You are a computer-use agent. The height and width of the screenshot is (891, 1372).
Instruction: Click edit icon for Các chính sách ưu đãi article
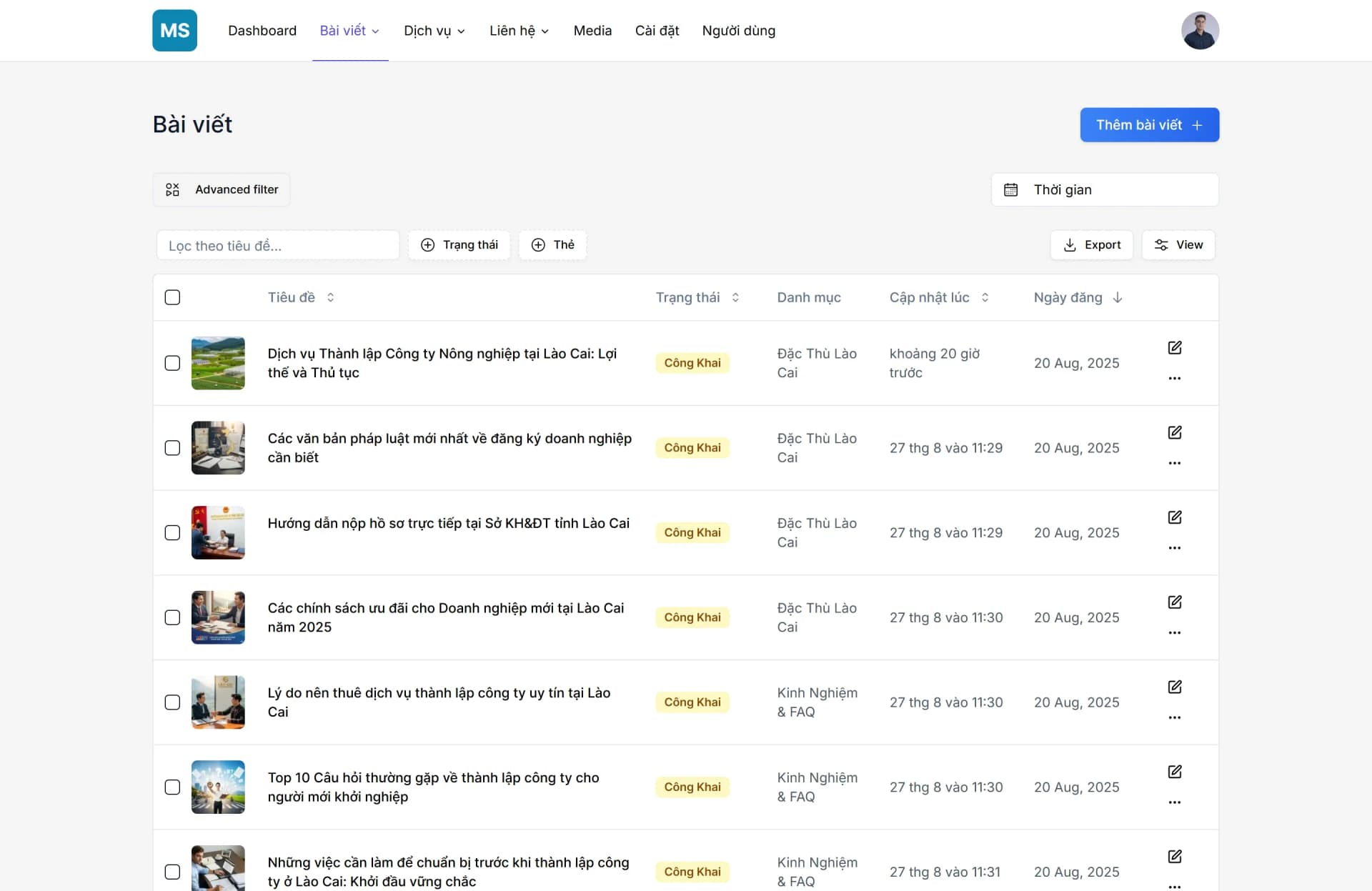click(x=1174, y=602)
